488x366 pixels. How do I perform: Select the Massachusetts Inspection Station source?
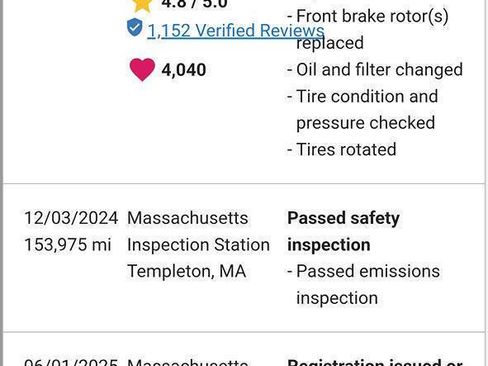pos(198,231)
